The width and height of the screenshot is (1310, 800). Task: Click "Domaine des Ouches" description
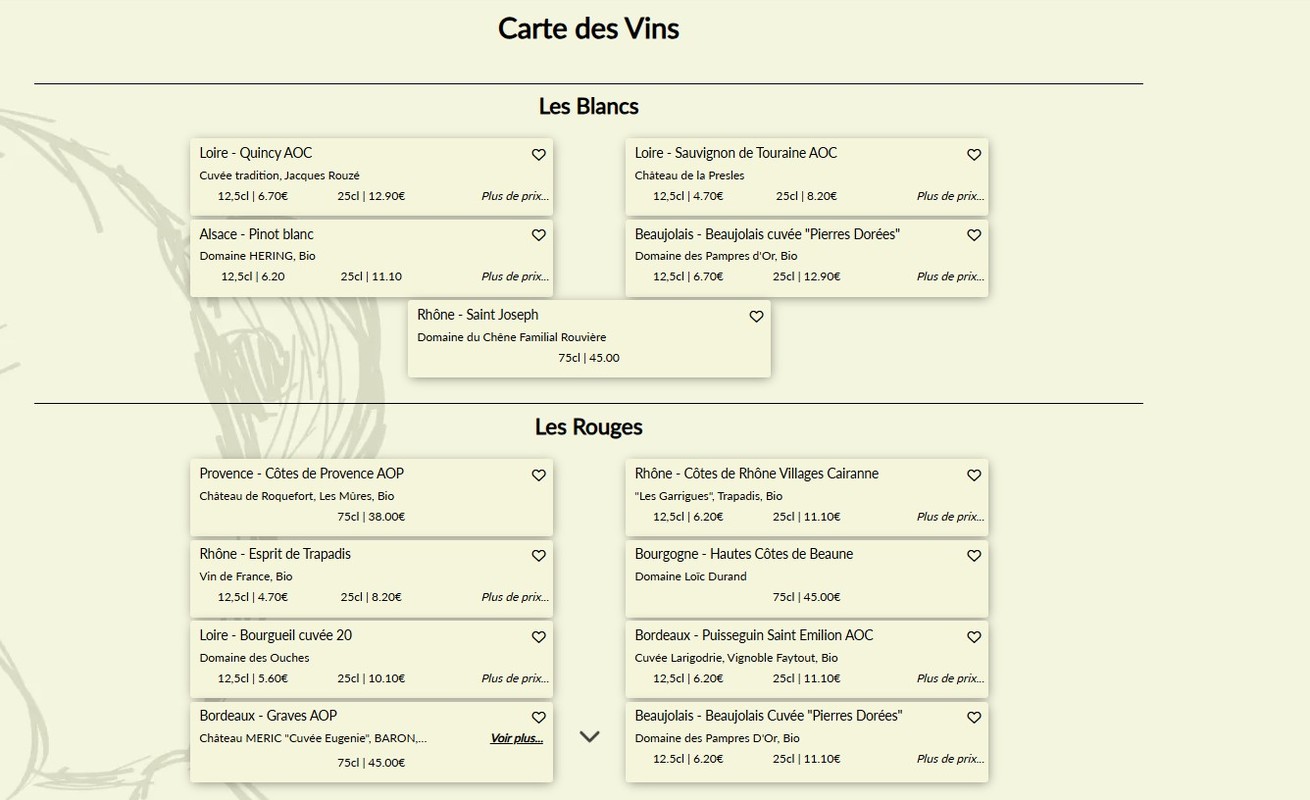pyautogui.click(x=254, y=658)
